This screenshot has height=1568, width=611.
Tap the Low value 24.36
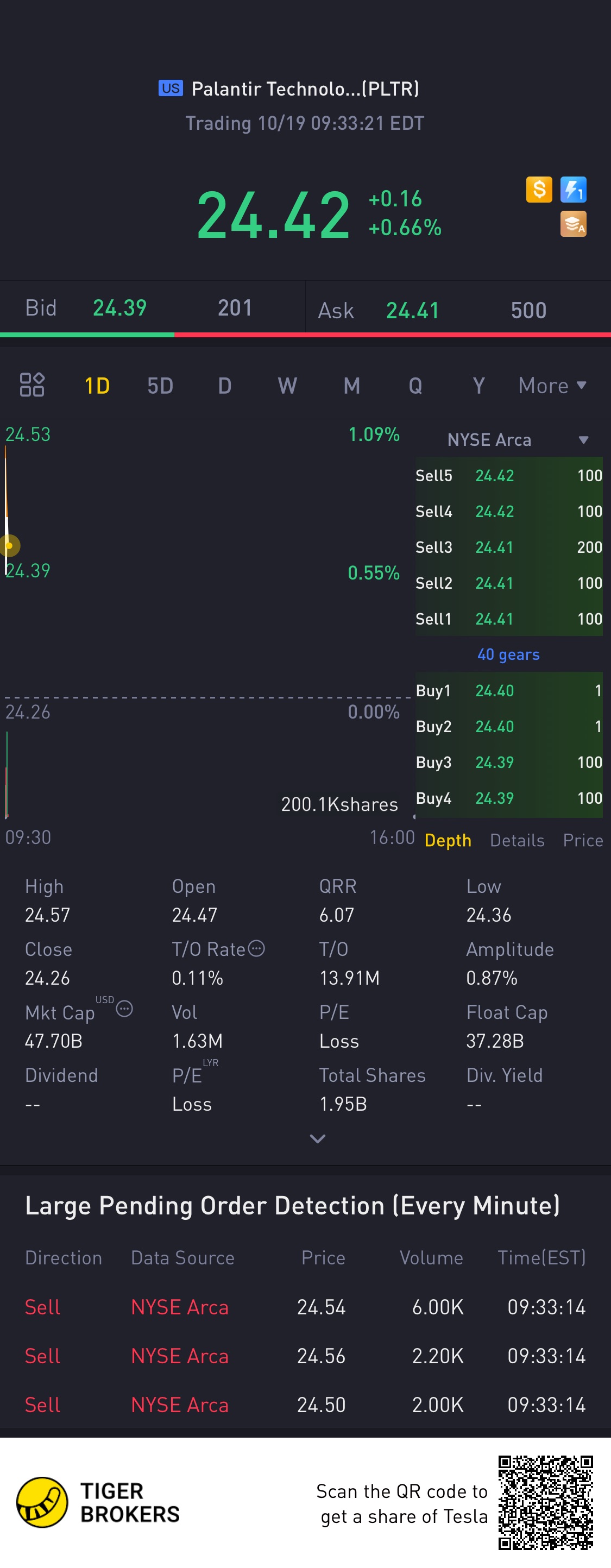click(x=489, y=915)
